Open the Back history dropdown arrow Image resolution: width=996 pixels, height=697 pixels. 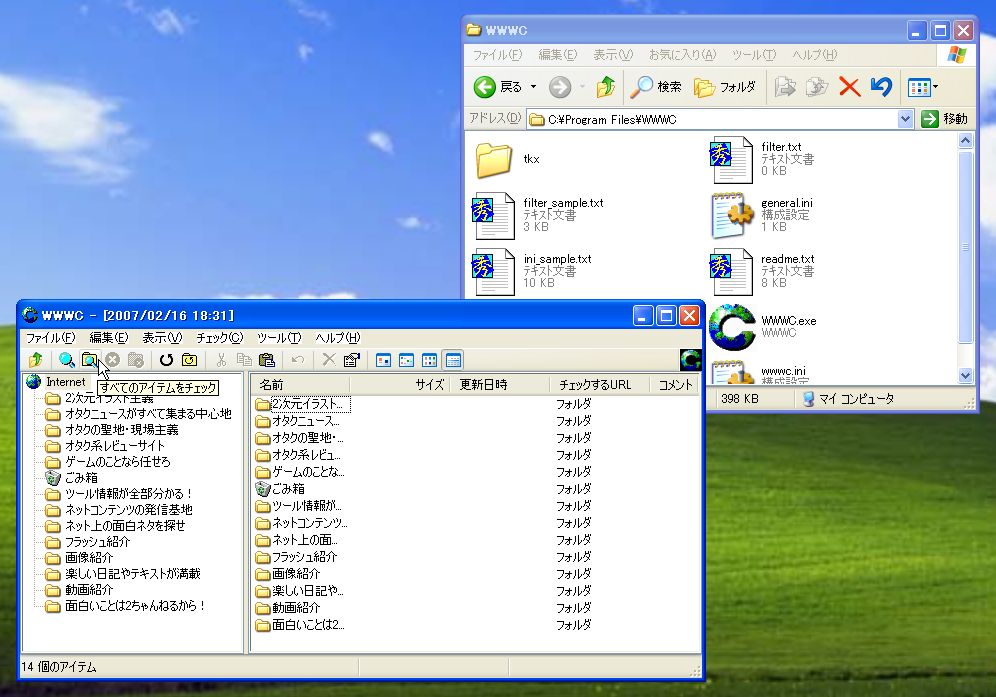click(x=534, y=86)
